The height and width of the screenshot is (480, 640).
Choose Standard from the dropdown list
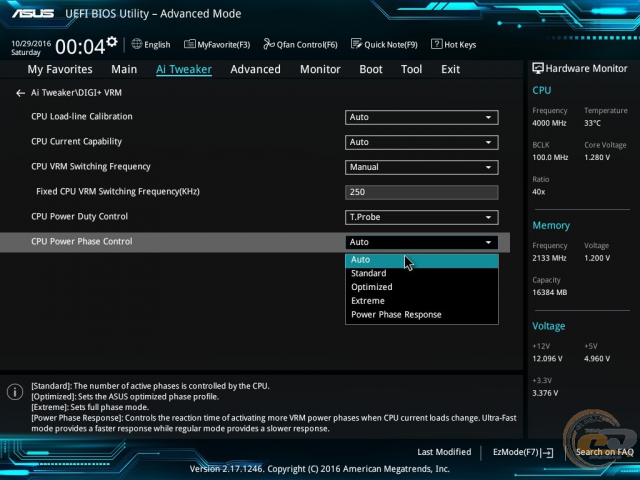click(x=422, y=273)
